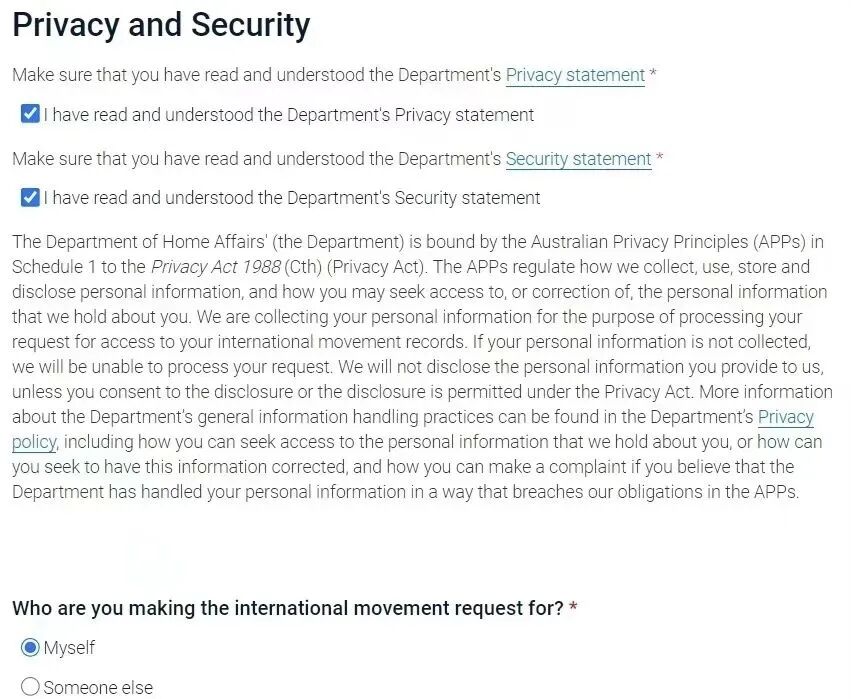Viewport: 851px width, 699px height.
Task: Uncheck the Security statement acknowledgement checkbox
Action: pyautogui.click(x=30, y=198)
